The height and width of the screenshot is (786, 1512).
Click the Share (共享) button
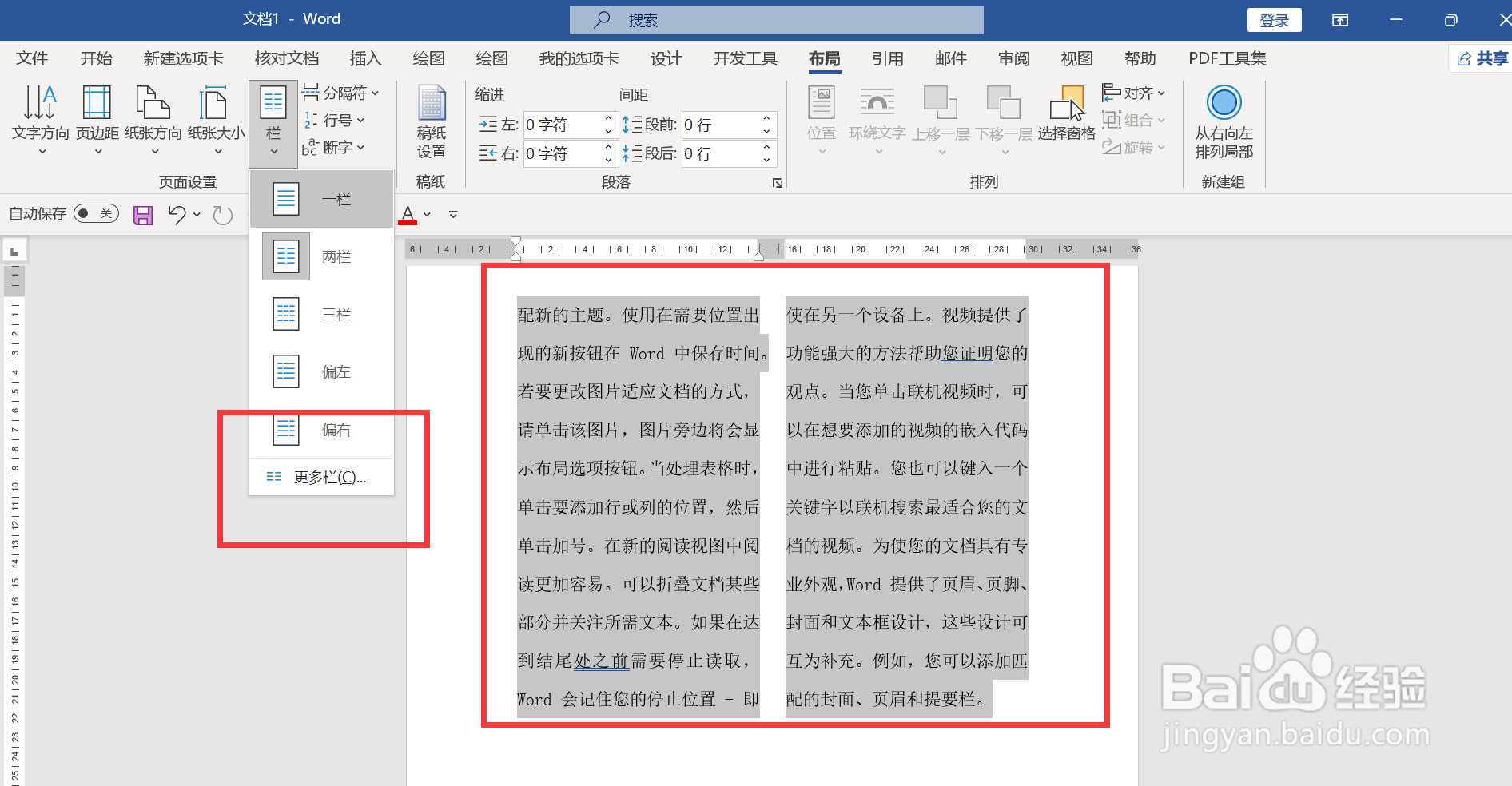pos(1482,58)
